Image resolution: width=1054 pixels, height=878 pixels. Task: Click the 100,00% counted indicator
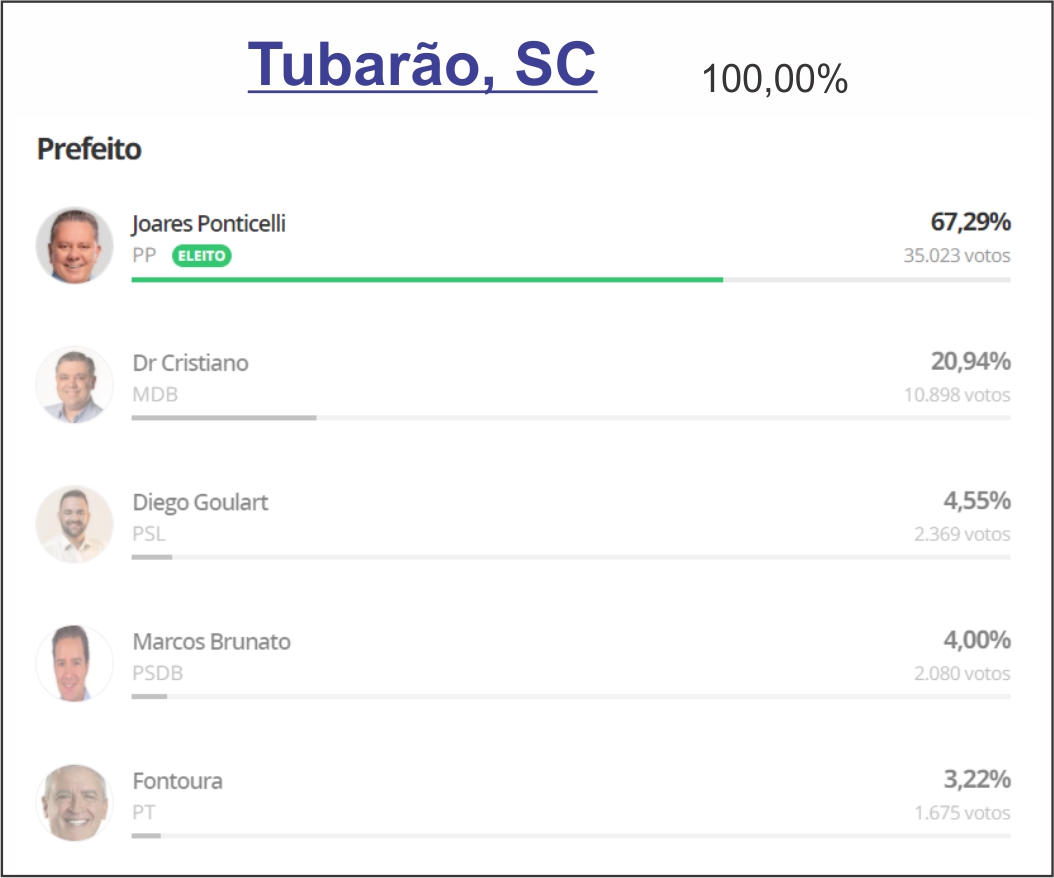774,79
